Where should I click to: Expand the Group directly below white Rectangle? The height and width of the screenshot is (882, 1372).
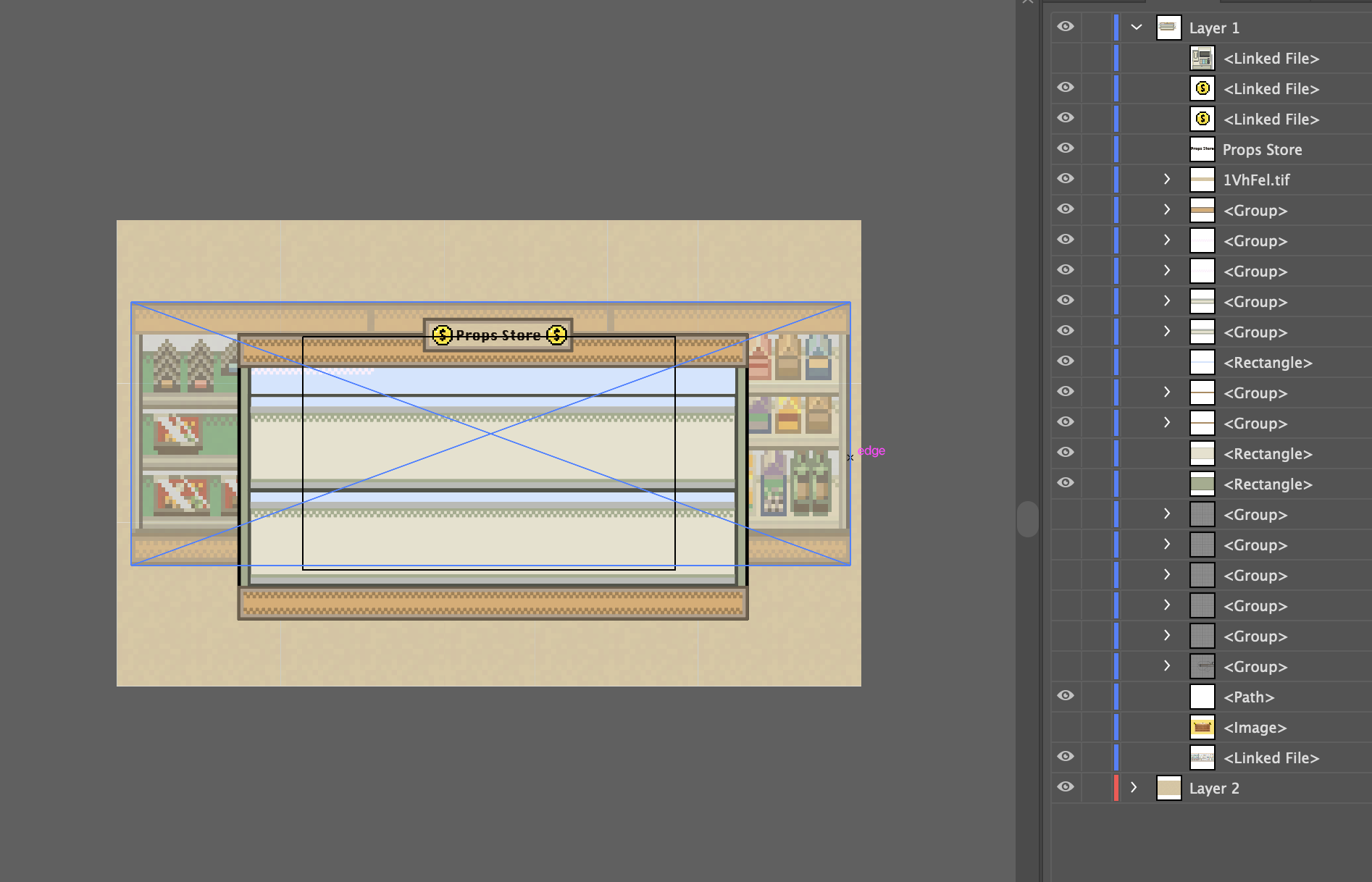(1166, 392)
